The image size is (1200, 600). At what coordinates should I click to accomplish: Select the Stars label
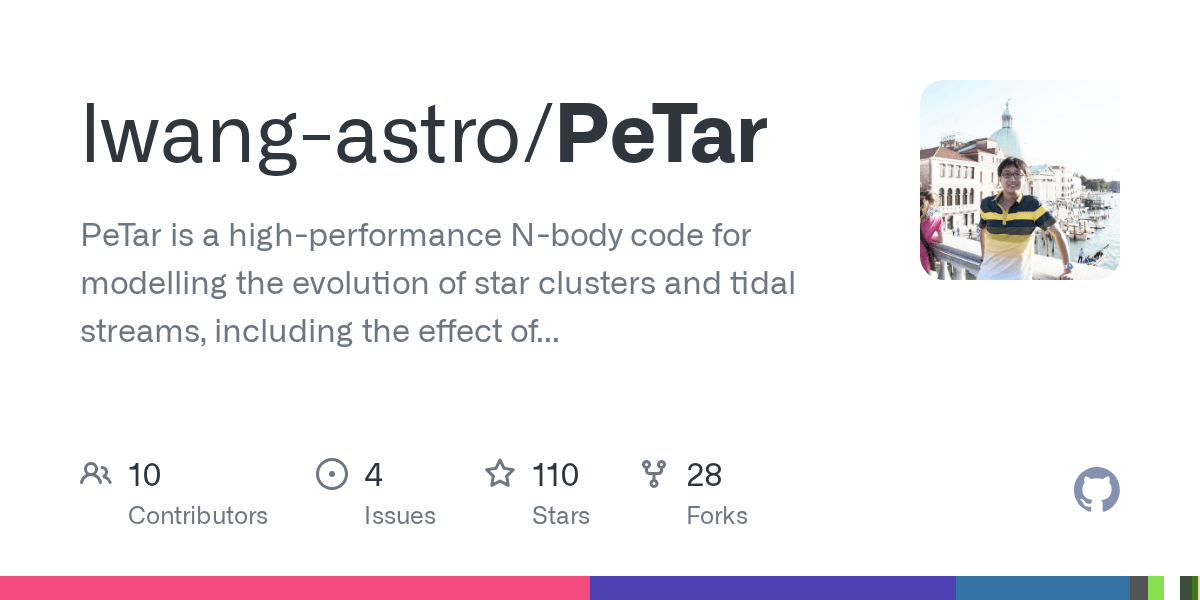[561, 516]
